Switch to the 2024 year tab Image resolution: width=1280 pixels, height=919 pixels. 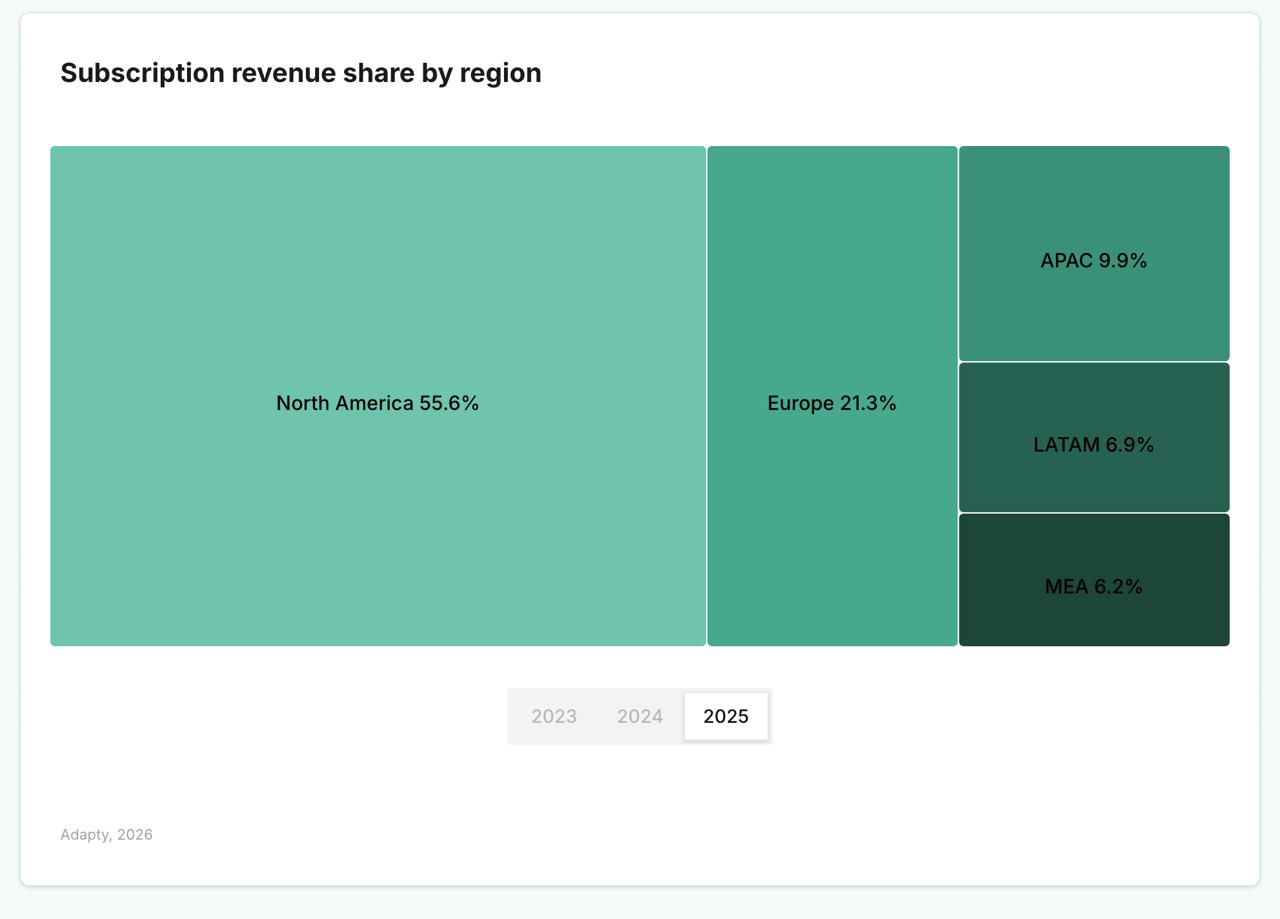pyautogui.click(x=640, y=716)
